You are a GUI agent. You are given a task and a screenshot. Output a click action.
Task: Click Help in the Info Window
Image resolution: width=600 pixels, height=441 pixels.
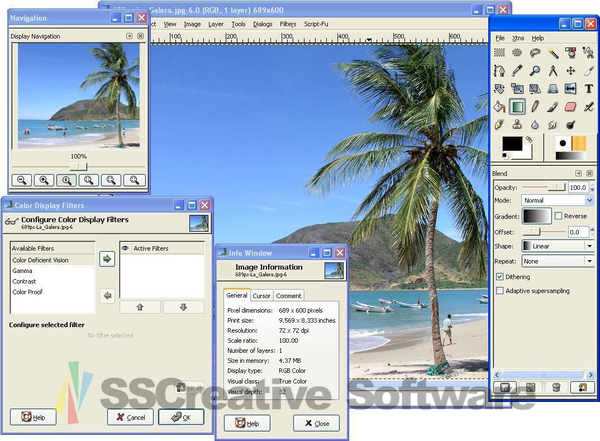point(247,423)
